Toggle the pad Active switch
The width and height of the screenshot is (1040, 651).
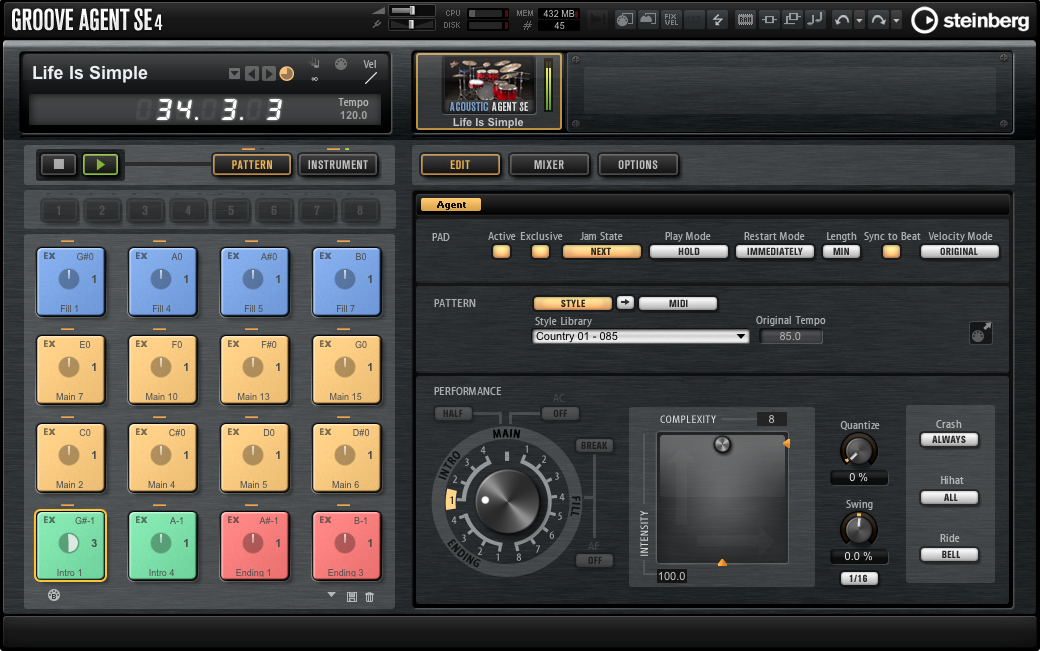(x=501, y=252)
